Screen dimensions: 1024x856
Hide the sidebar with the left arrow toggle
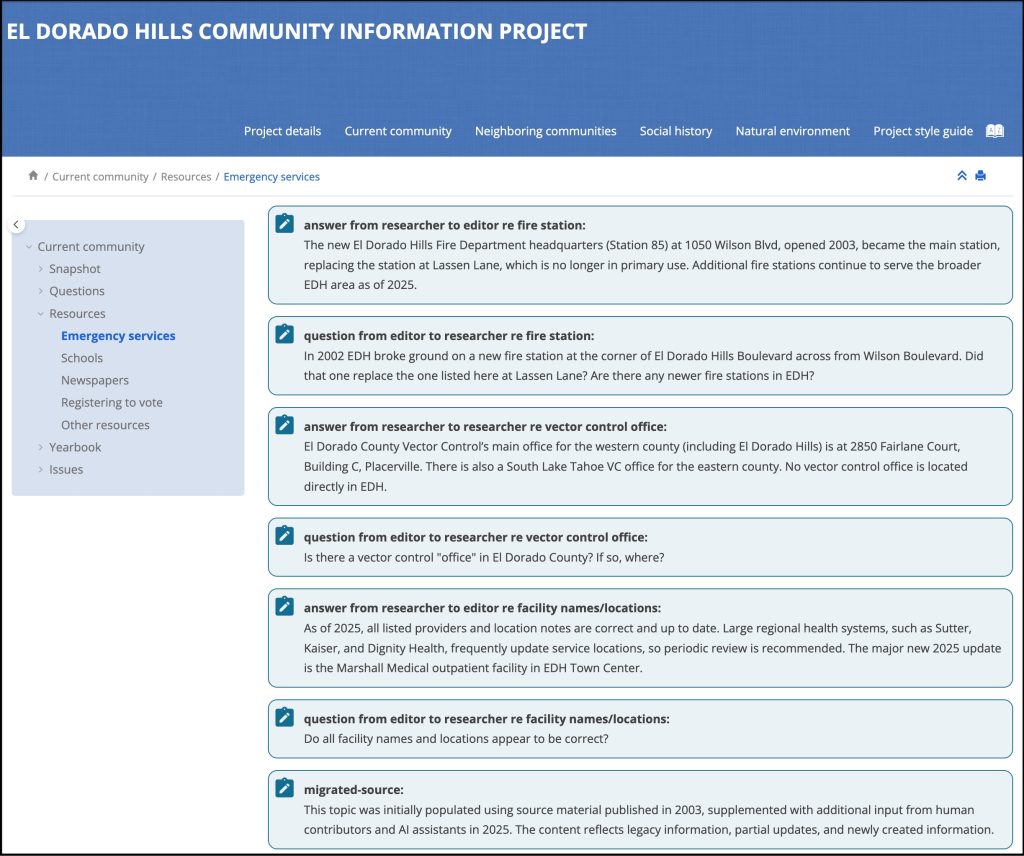pyautogui.click(x=17, y=225)
